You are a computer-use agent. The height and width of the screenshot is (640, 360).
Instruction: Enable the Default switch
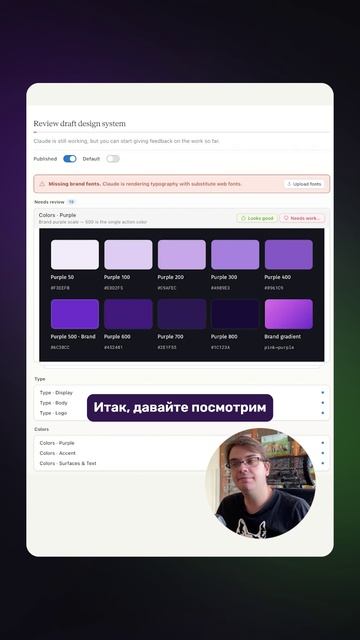113,159
